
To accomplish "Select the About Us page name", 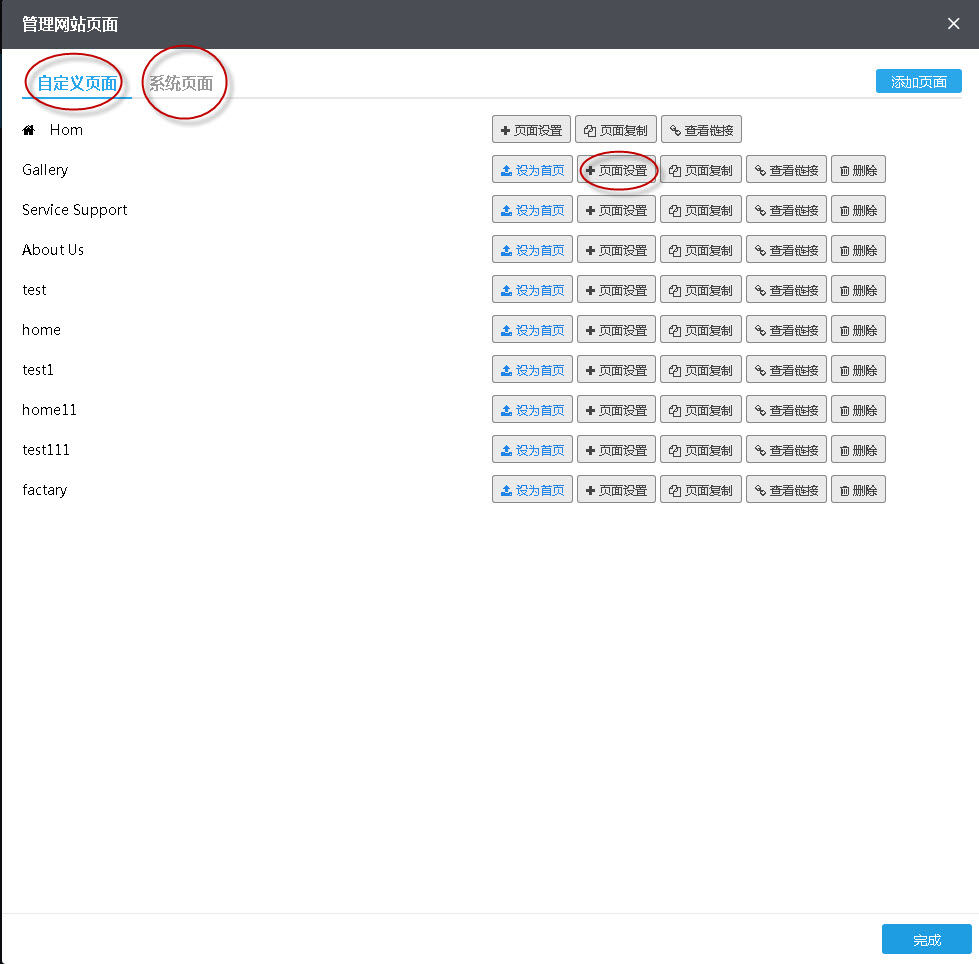I will [53, 250].
